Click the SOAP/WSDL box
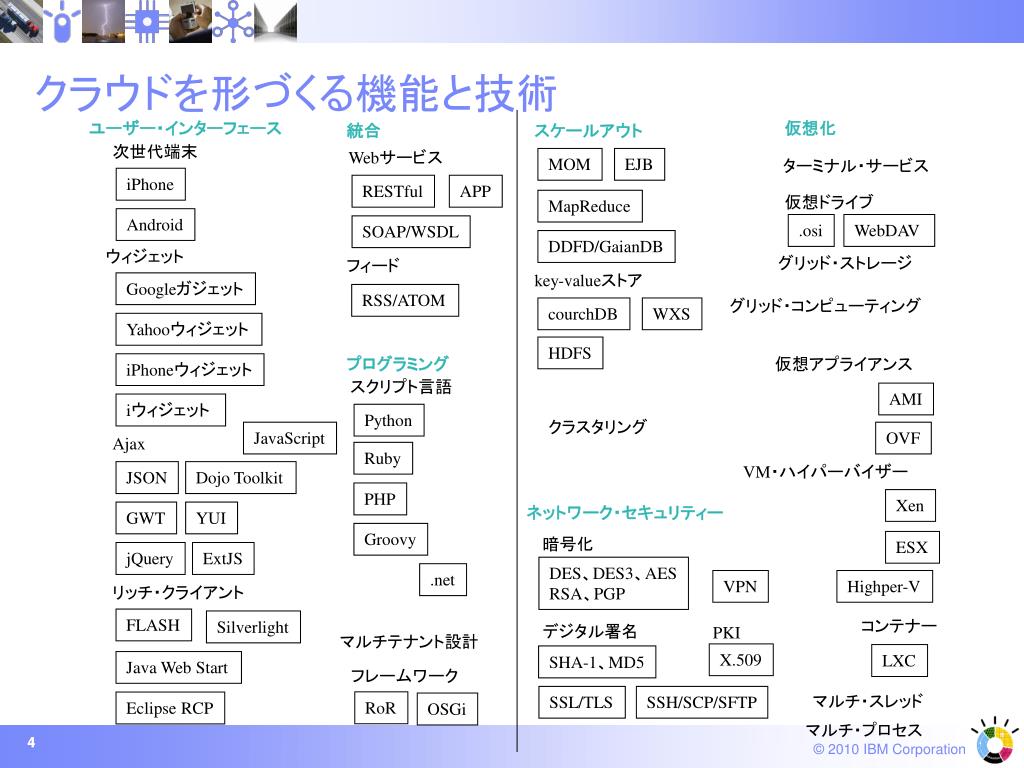 coord(411,232)
